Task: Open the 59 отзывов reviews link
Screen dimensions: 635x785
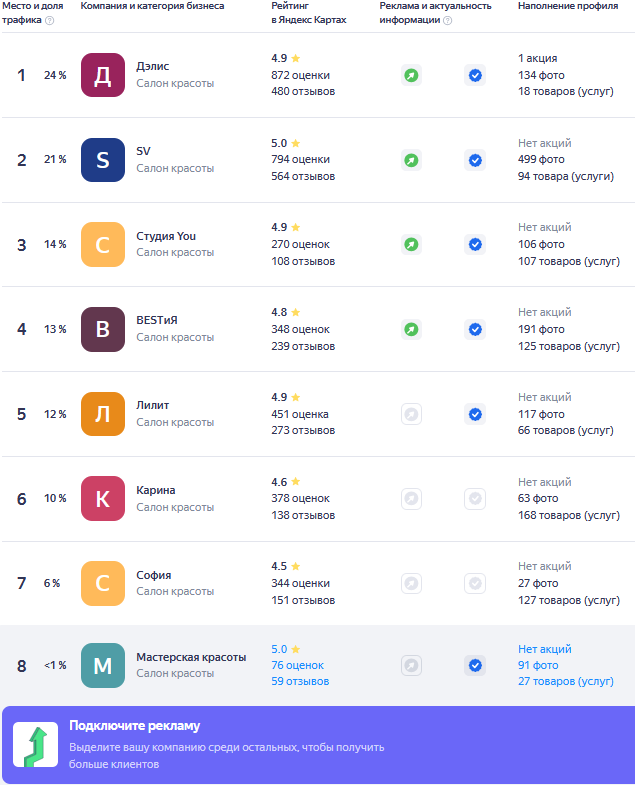Action: click(300, 681)
